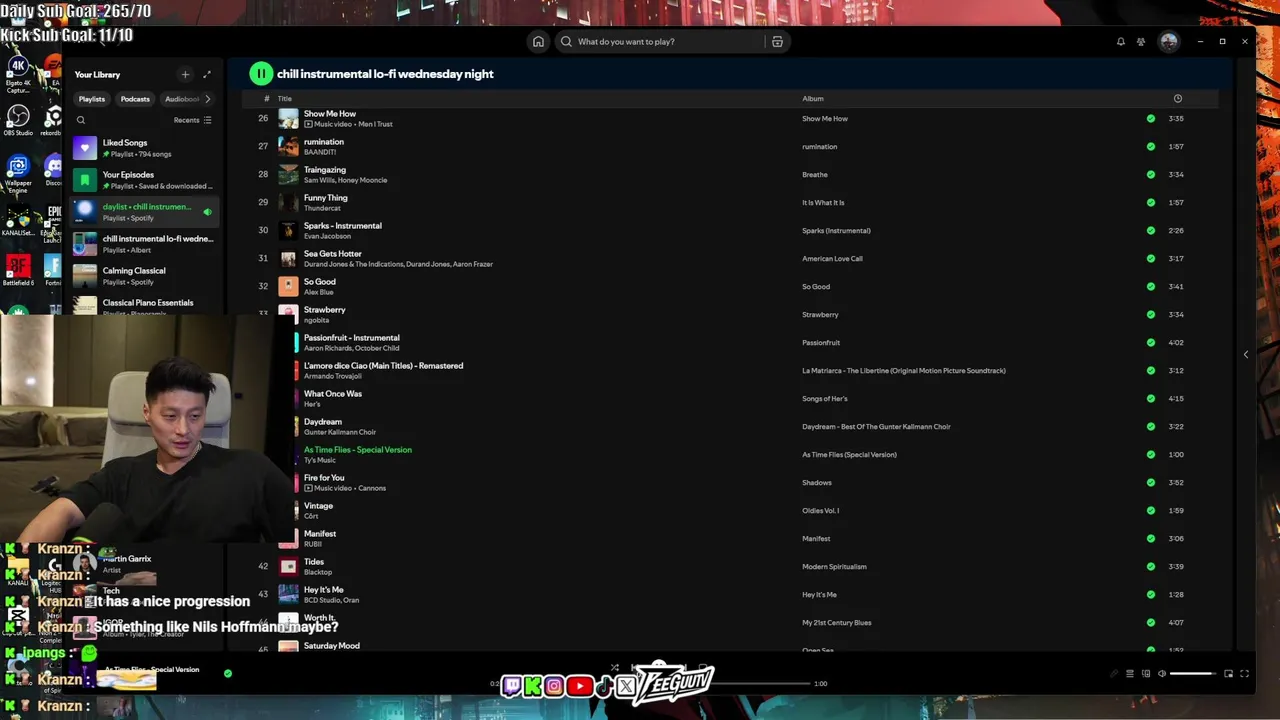
Task: Go to Spotify Home
Action: tap(538, 41)
